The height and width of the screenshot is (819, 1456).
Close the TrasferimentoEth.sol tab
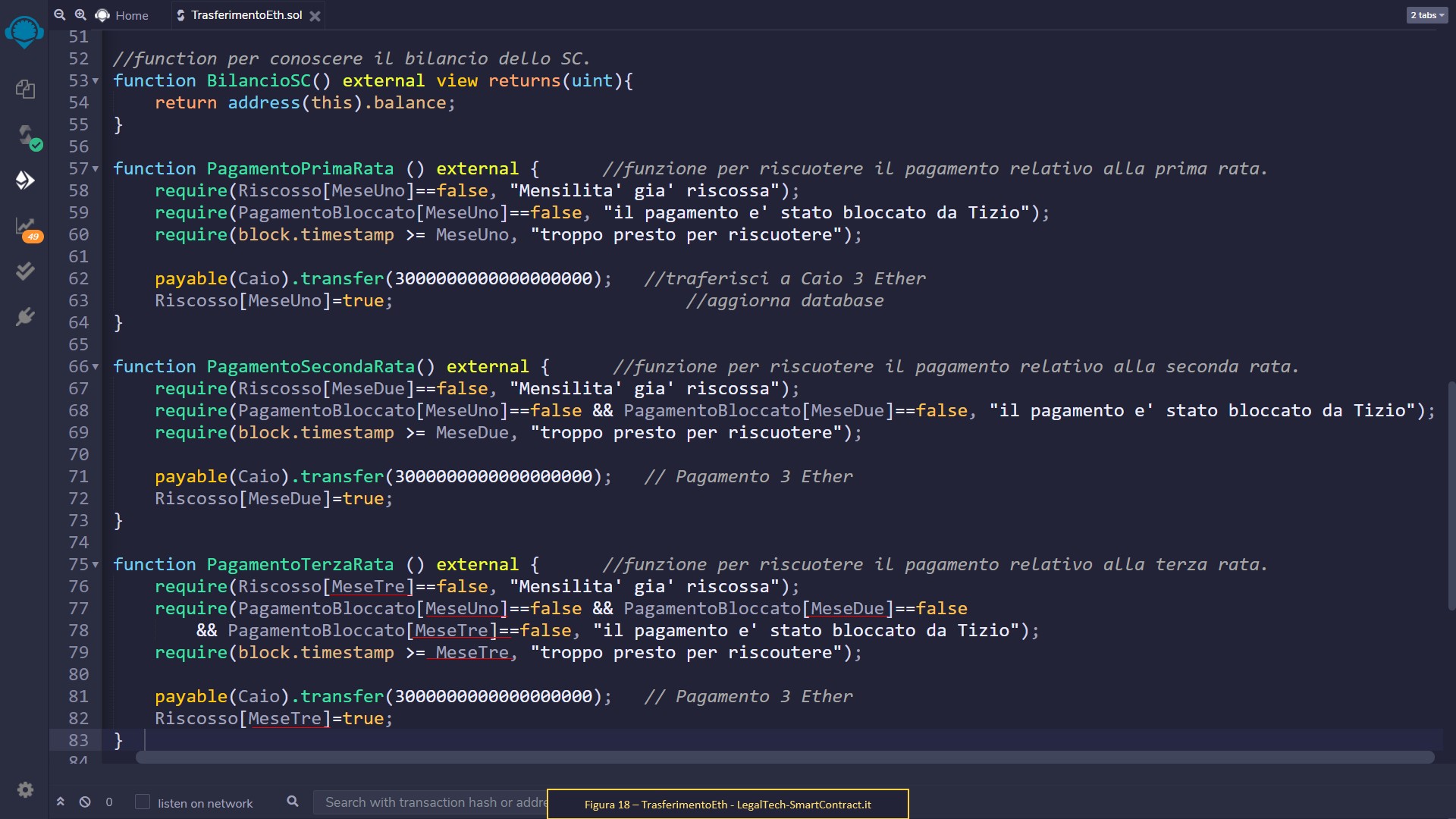pyautogui.click(x=315, y=15)
